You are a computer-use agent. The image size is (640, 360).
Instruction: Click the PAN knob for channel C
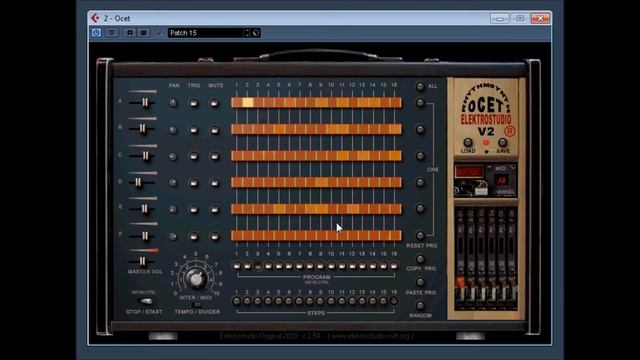pyautogui.click(x=173, y=156)
